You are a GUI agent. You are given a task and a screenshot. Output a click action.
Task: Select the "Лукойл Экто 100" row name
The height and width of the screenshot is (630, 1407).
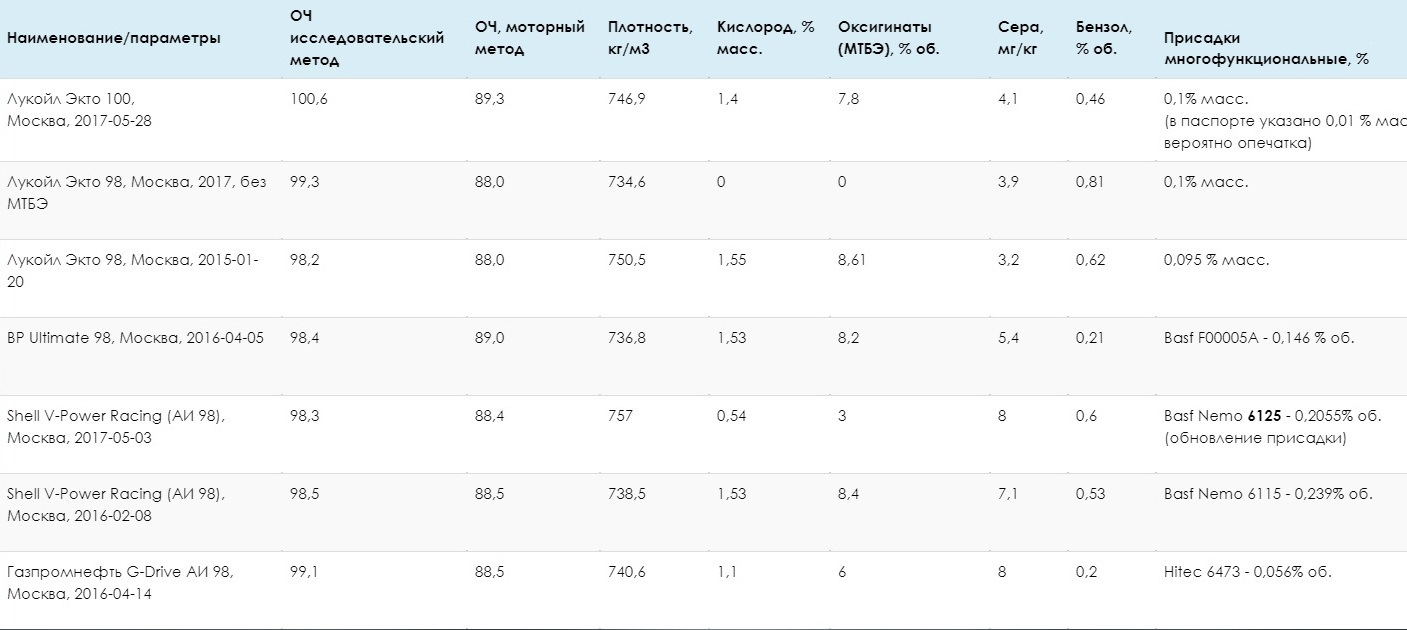click(79, 109)
